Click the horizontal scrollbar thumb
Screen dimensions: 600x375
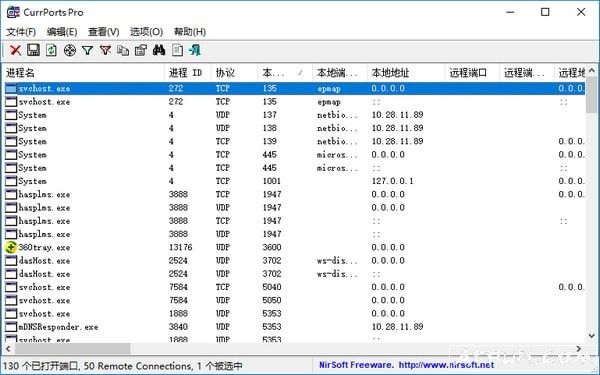(x=72, y=349)
